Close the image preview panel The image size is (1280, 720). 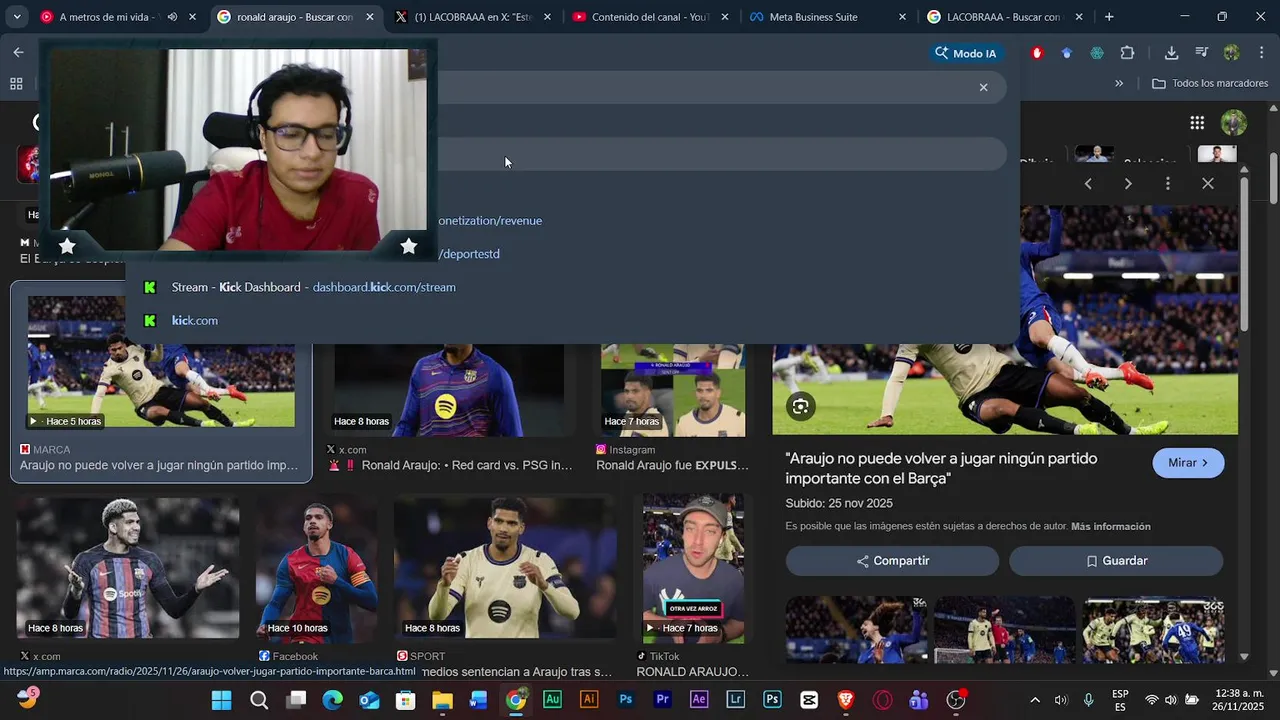pos(1208,184)
